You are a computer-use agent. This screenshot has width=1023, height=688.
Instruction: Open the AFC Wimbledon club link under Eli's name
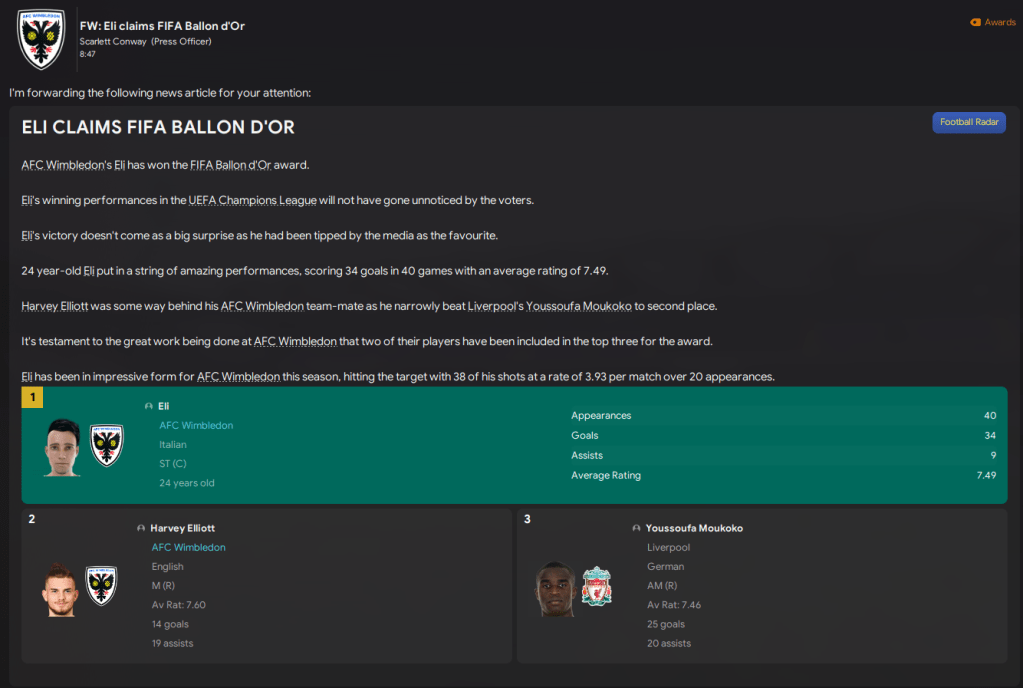click(x=196, y=425)
